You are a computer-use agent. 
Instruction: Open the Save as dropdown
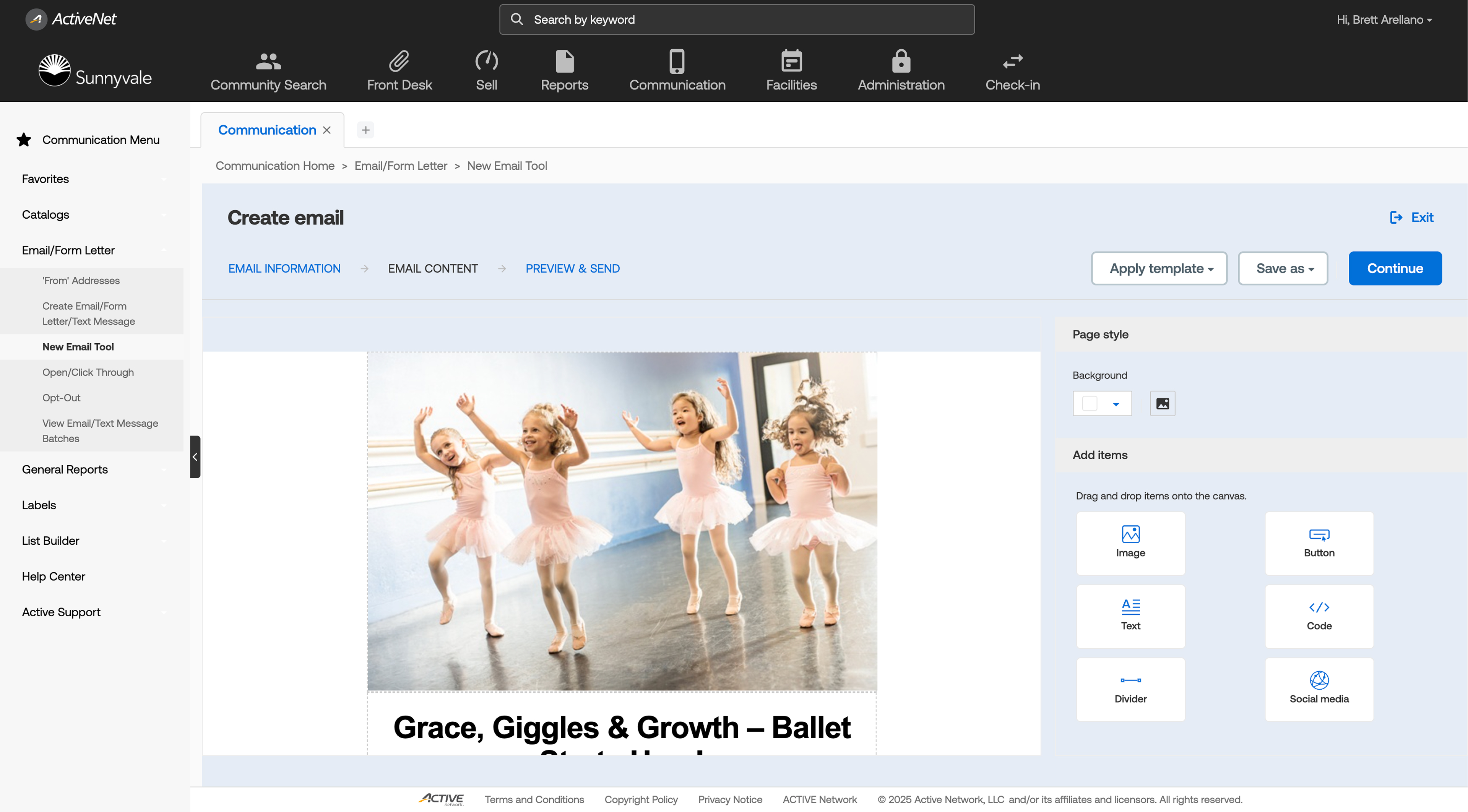(x=1282, y=268)
